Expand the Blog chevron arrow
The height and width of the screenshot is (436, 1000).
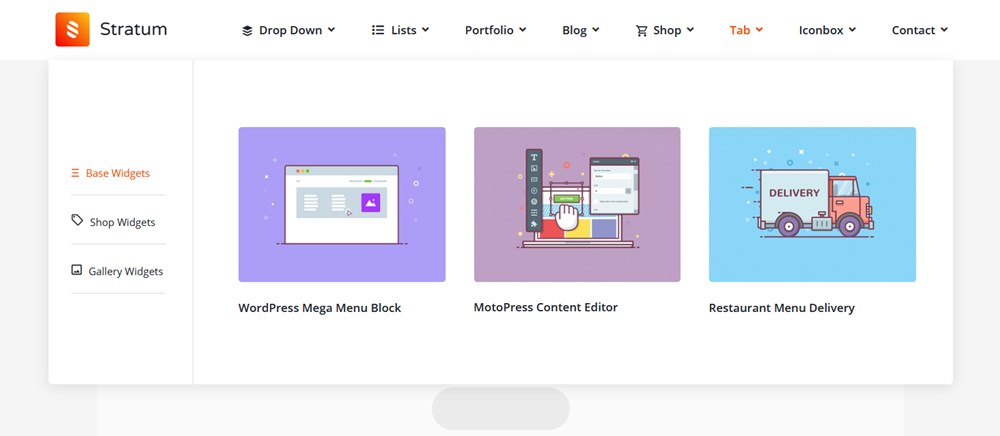pos(596,29)
